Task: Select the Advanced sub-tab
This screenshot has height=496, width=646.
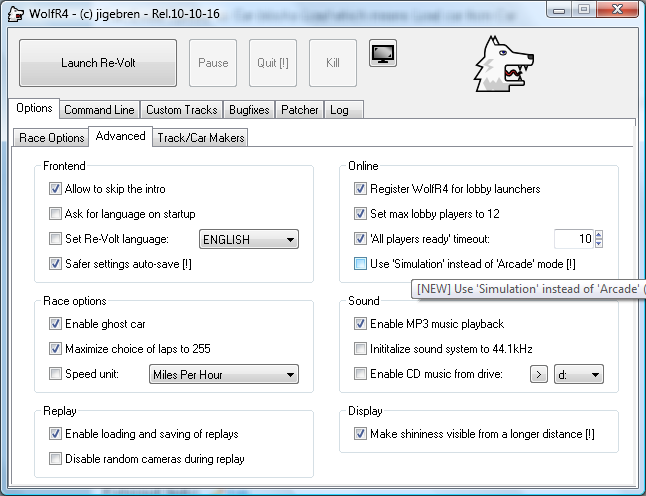Action: (x=120, y=136)
